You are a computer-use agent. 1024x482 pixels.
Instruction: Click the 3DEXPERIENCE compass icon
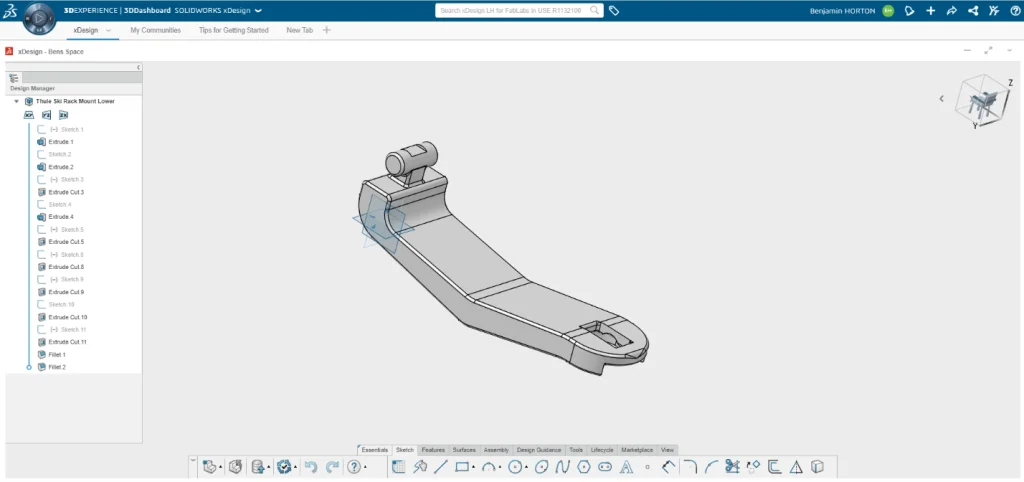point(38,18)
